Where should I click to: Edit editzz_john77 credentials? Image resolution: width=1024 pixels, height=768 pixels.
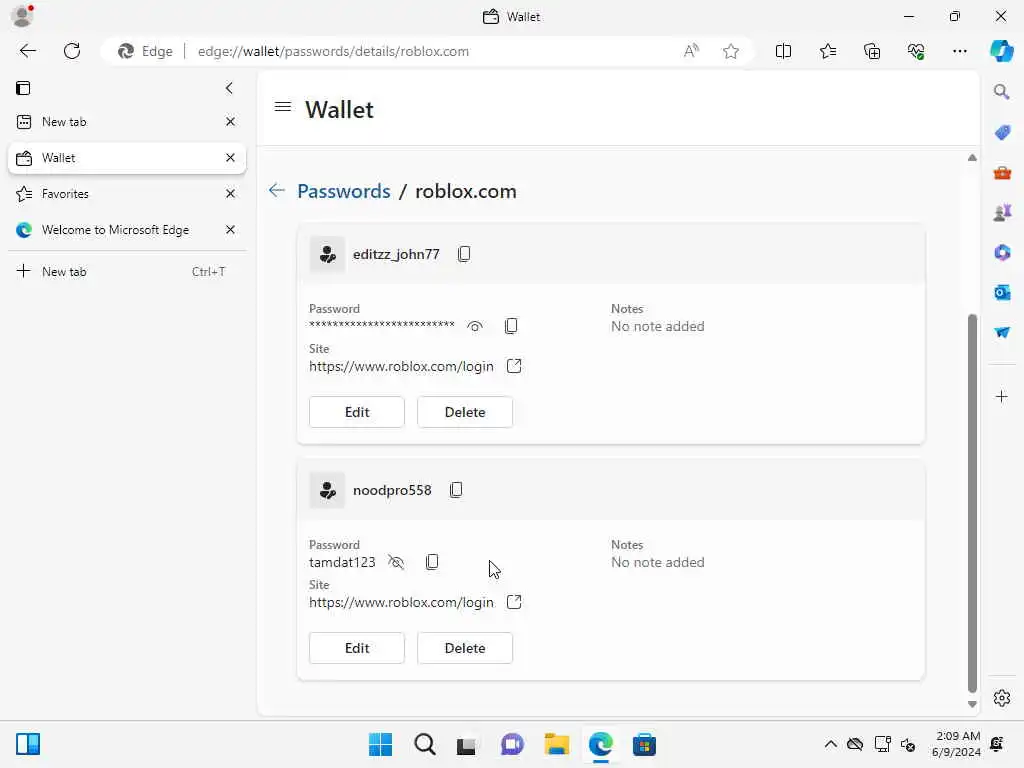[x=357, y=412]
